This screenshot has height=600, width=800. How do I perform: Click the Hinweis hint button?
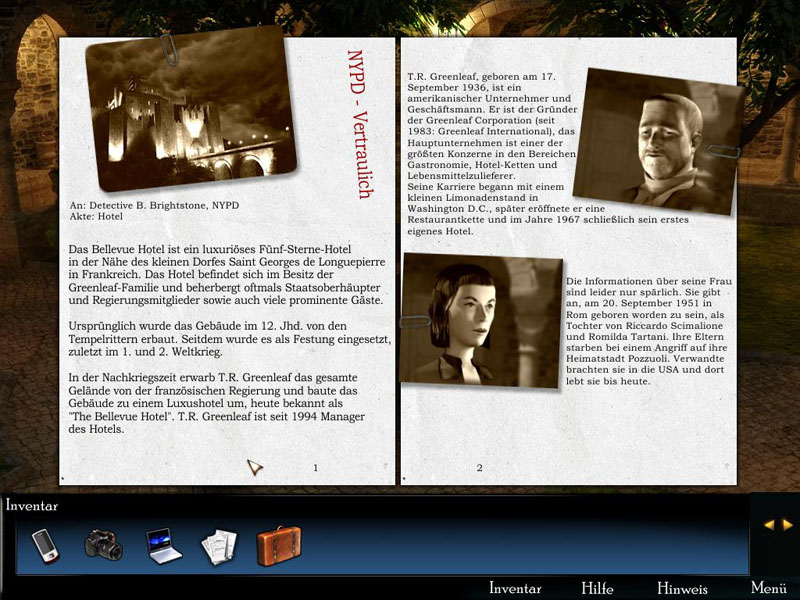[682, 588]
